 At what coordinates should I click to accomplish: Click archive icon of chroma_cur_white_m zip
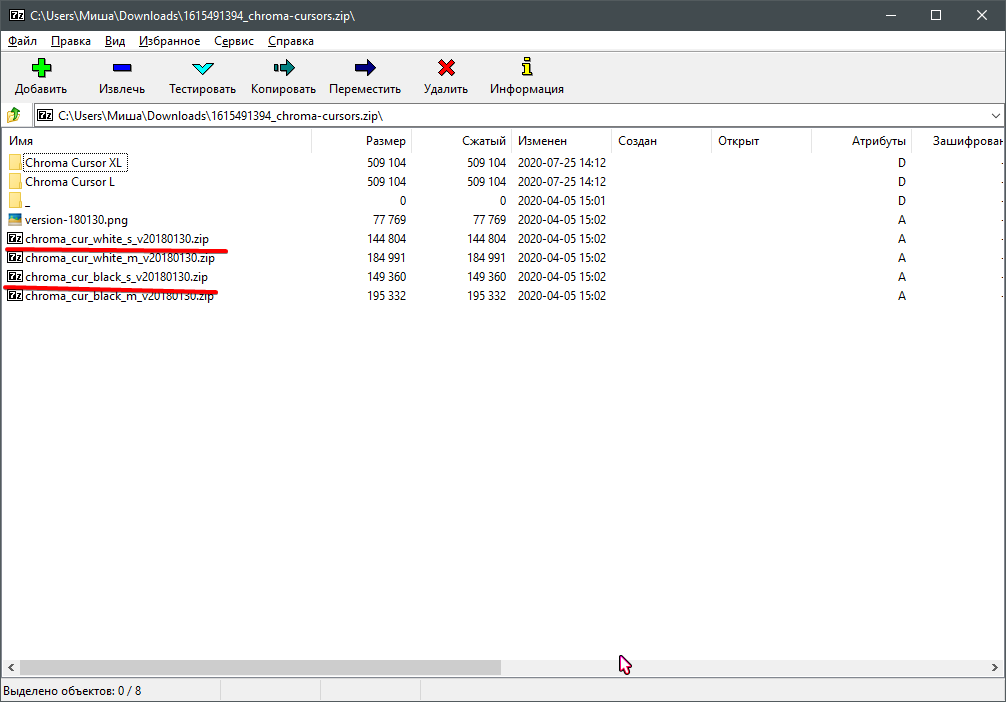click(x=15, y=257)
